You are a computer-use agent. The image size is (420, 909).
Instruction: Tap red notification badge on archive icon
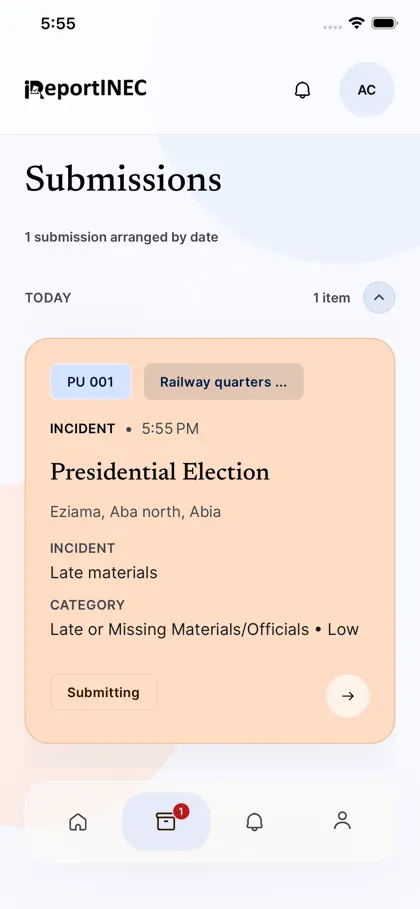tap(180, 812)
